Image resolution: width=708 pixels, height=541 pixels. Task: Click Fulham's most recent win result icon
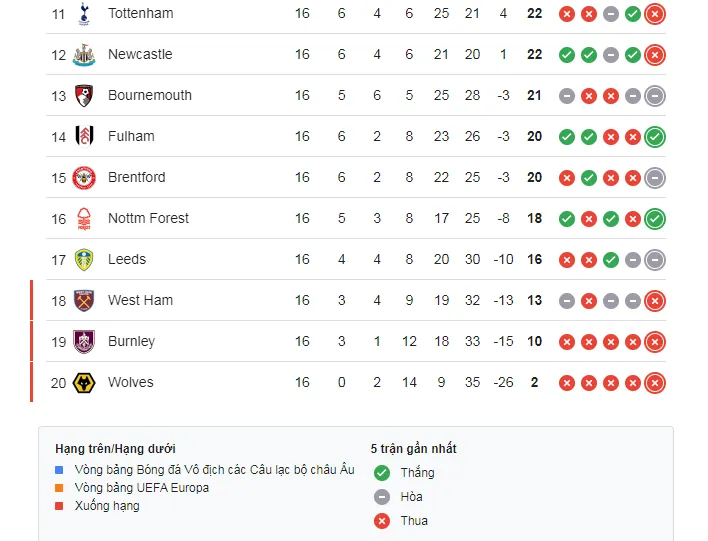pos(655,136)
